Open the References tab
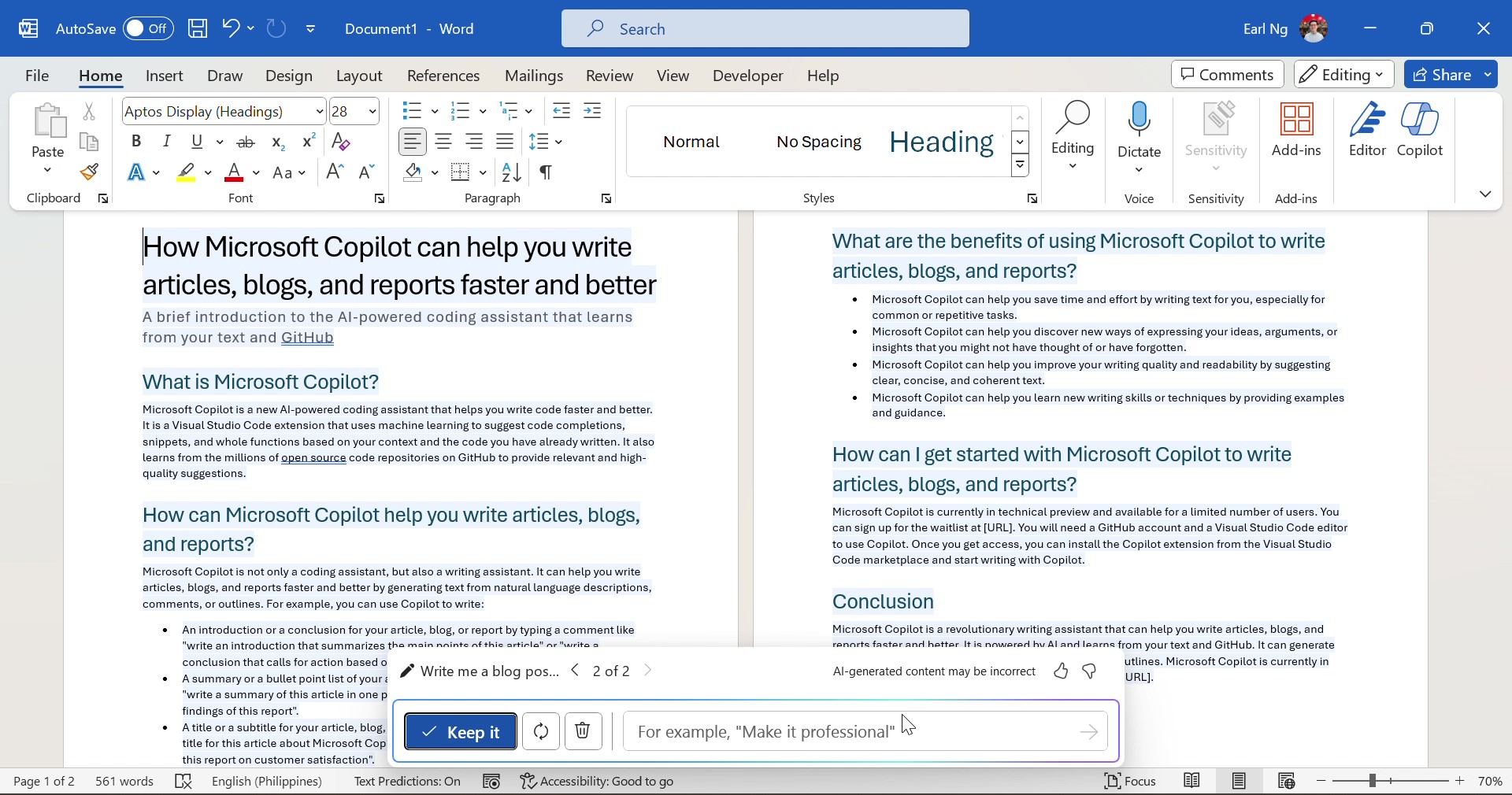 coord(443,76)
